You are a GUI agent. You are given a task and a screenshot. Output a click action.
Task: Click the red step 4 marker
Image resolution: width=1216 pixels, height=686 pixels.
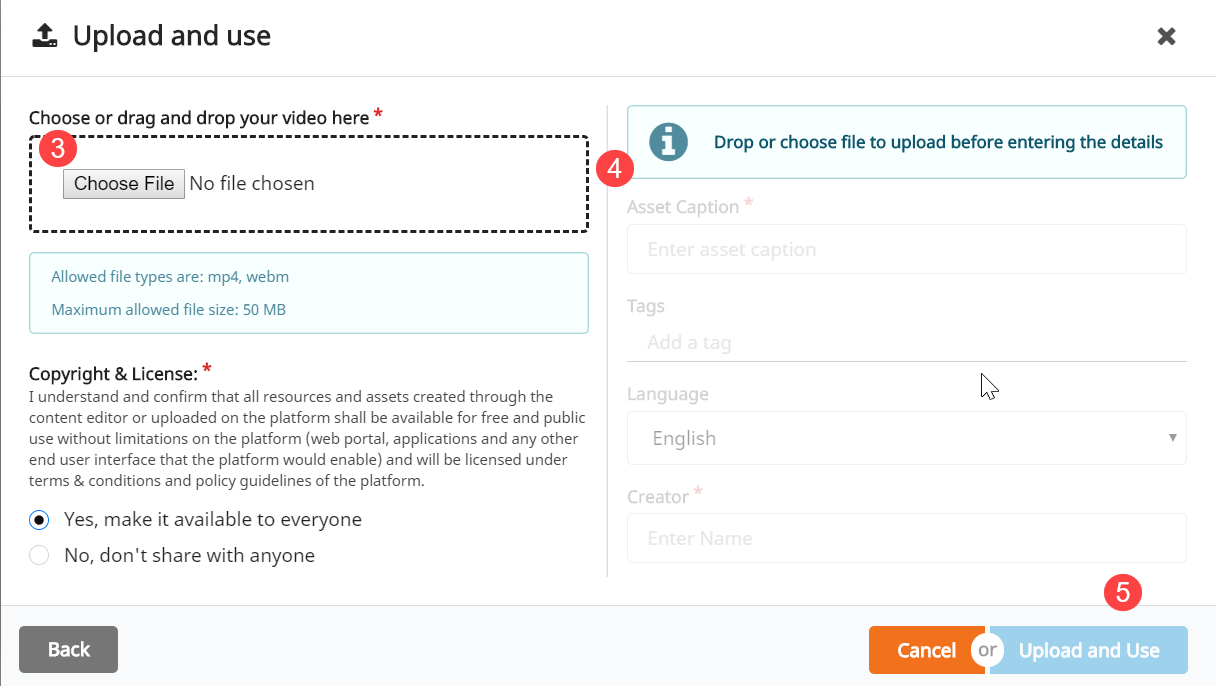click(614, 167)
